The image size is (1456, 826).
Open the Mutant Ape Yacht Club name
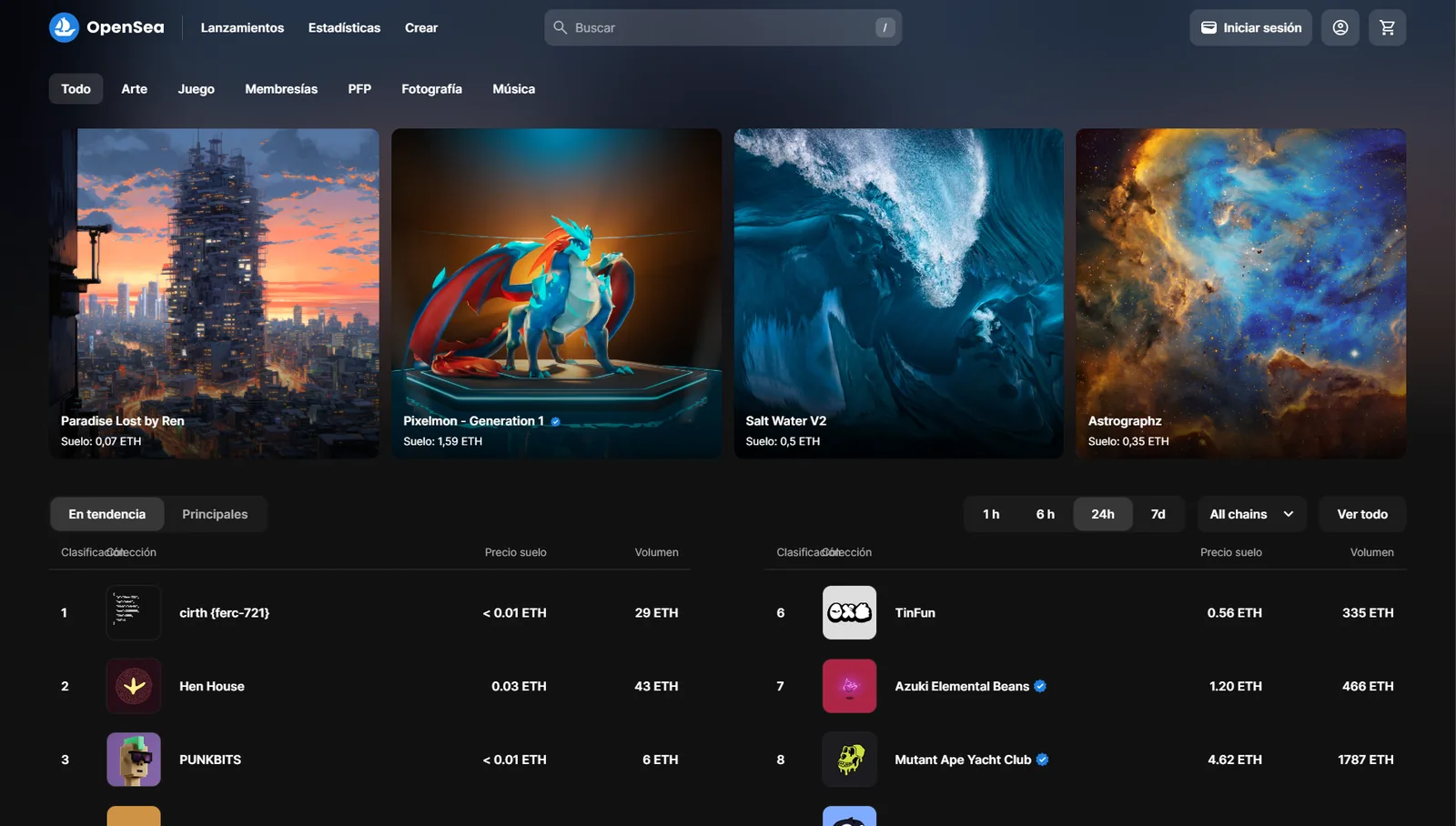(x=963, y=760)
